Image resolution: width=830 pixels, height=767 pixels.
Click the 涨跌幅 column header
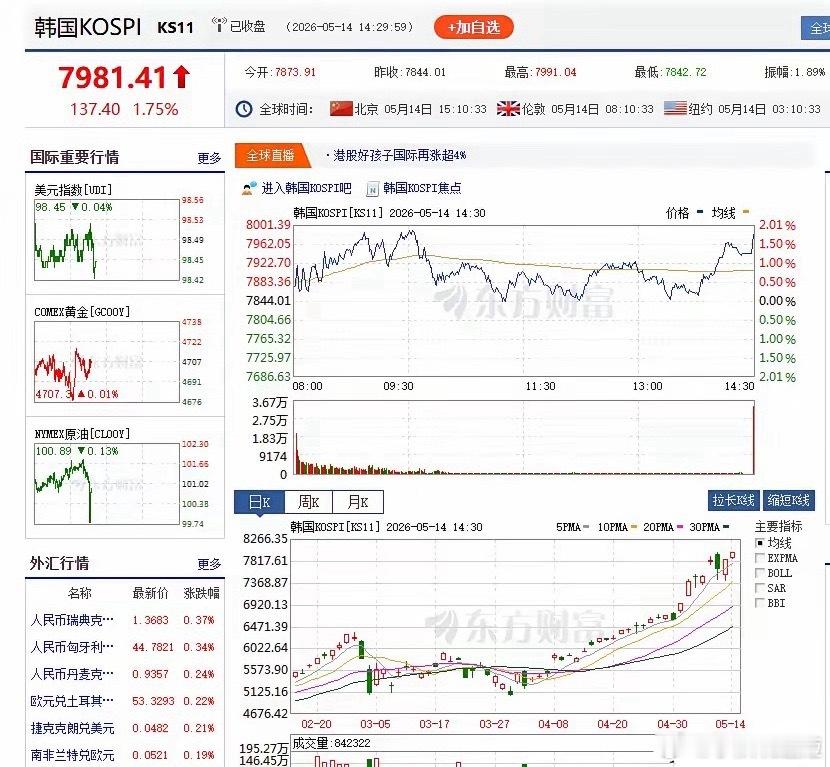pos(202,593)
